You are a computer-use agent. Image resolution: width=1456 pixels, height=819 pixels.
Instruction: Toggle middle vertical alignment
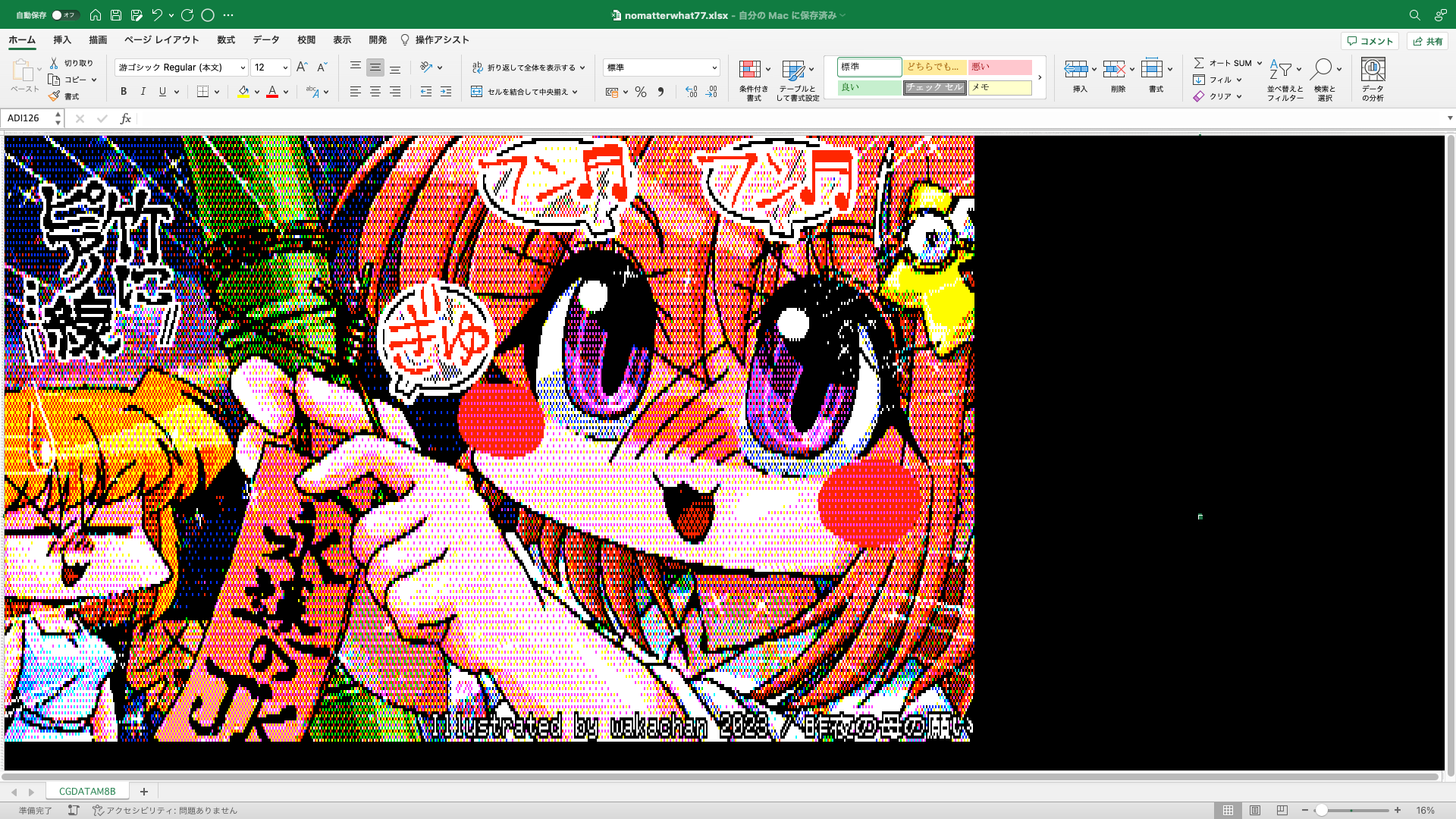click(375, 67)
